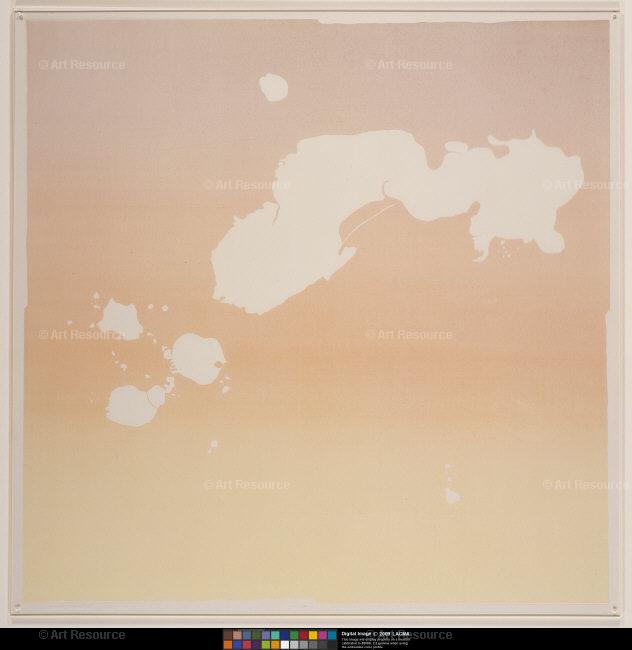Select the teal-green top-row swatch in the color chart
Image resolution: width=632 pixels, height=650 pixels.
pyautogui.click(x=275, y=635)
